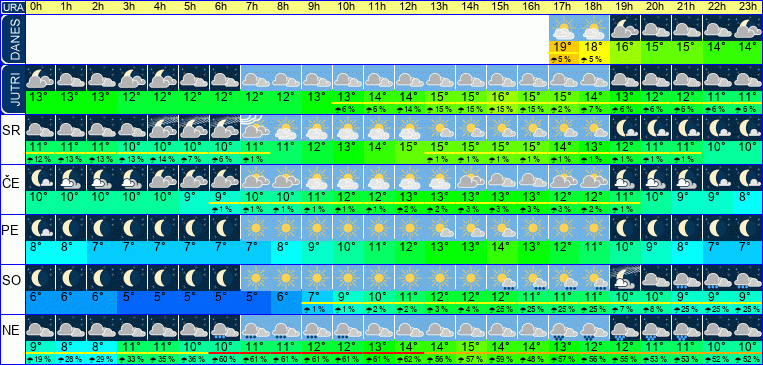Screen dimensions: 763x365
Task: Click the DANES 19h night cloud icon
Action: (x=625, y=28)
